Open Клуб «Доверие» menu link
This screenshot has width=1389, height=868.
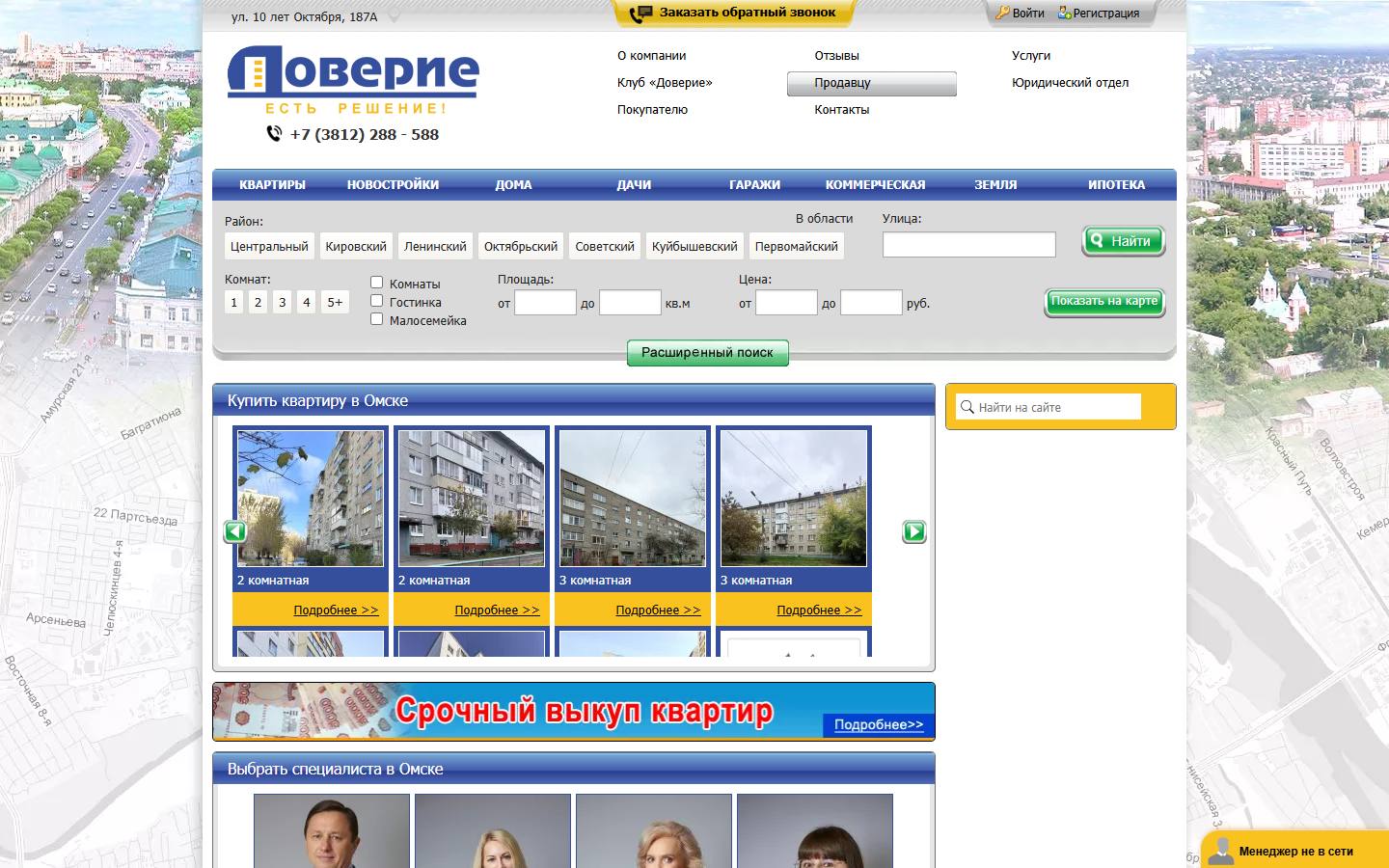click(x=665, y=83)
